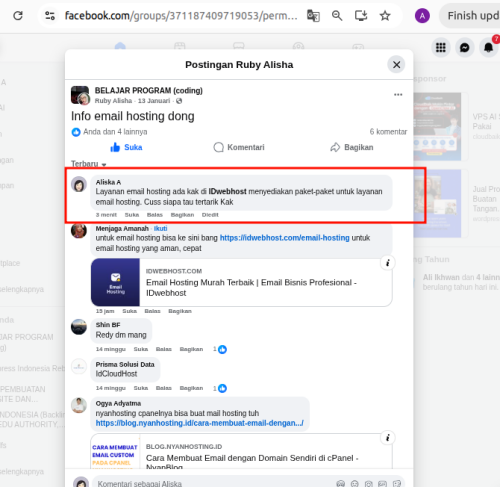View who liked: Anda dan 4 lainnya
Viewport: 500px width, 487px height.
tap(115, 132)
